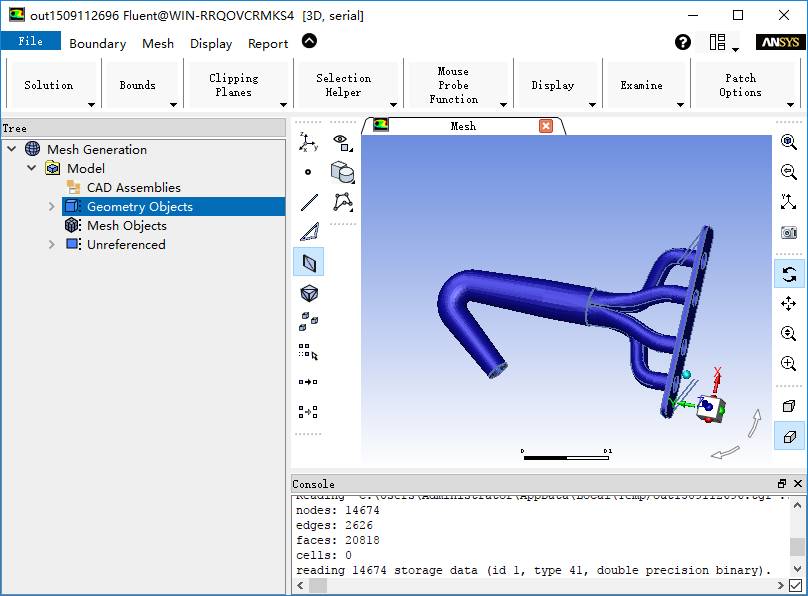Toggle the checkbox at console bottom-right
The height and width of the screenshot is (596, 808).
click(x=796, y=585)
